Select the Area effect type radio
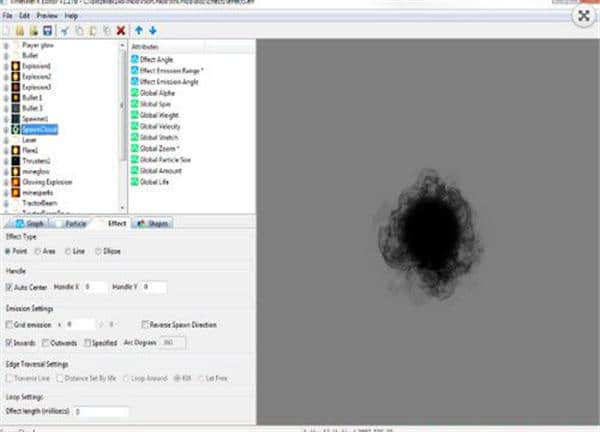The height and width of the screenshot is (432, 600). click(39, 252)
